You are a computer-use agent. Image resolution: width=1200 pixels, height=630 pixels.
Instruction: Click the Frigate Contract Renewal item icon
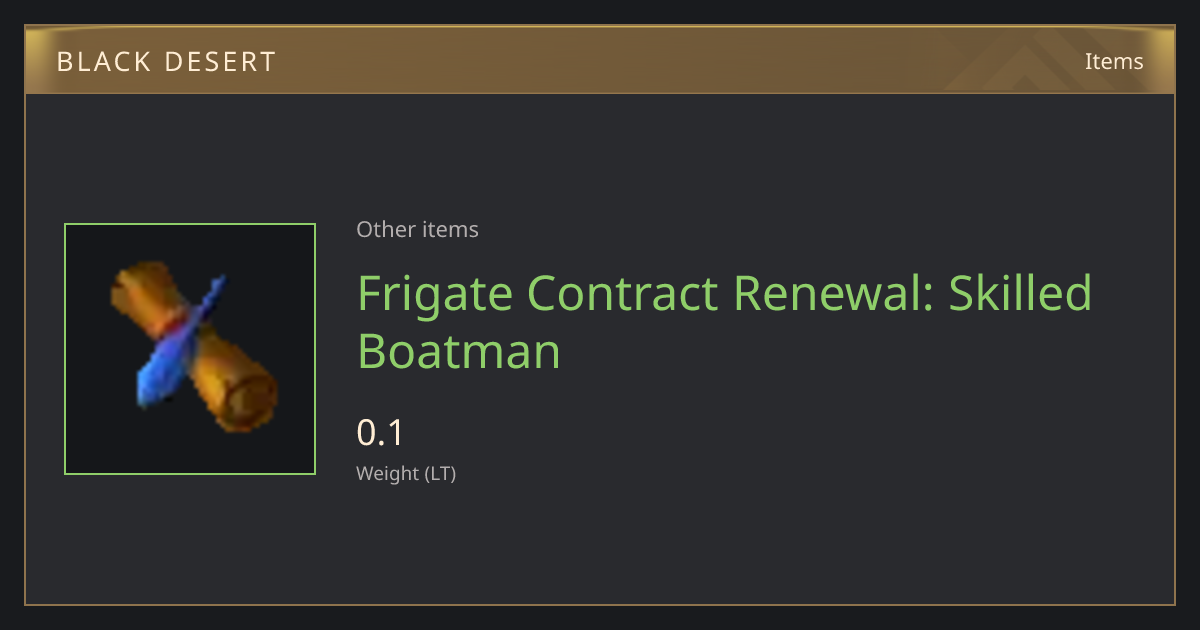pos(190,349)
